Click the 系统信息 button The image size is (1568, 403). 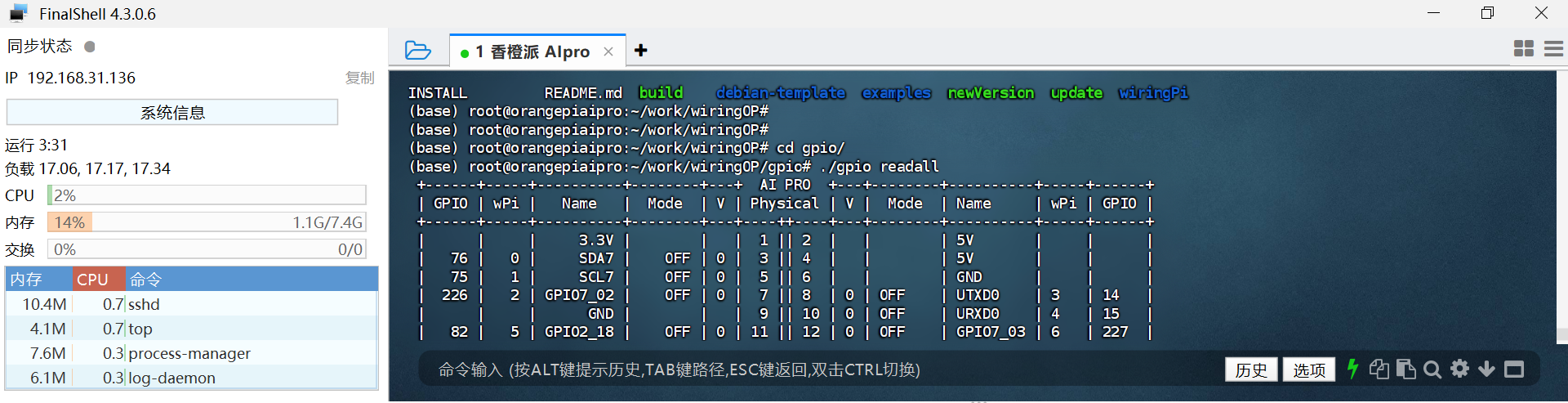point(172,112)
